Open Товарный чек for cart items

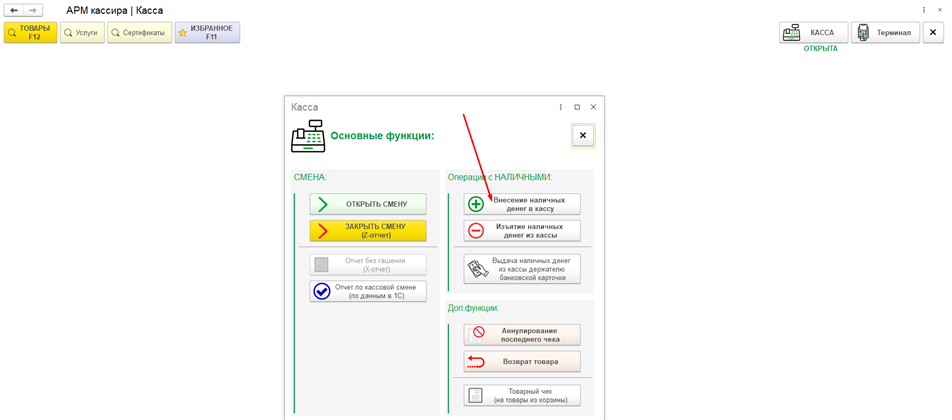522,396
